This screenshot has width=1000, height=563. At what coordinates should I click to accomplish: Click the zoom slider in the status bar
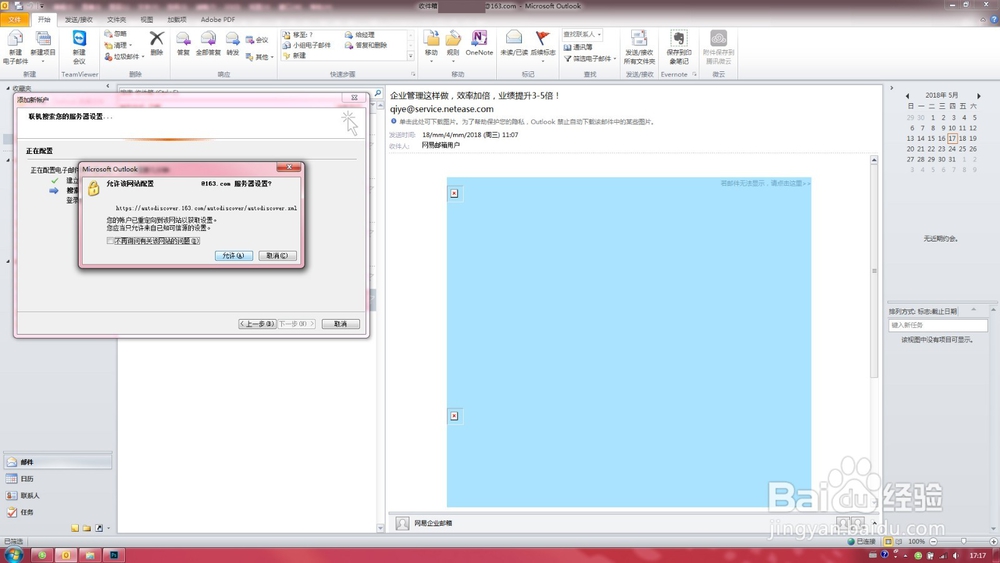tap(963, 541)
